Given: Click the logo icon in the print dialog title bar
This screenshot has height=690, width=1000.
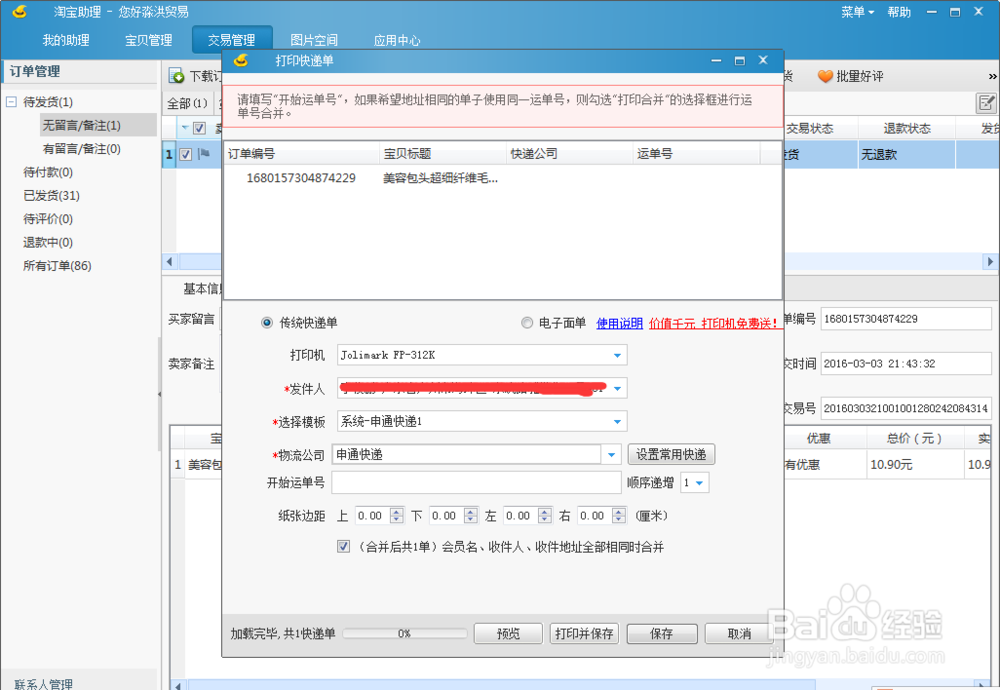Looking at the screenshot, I should (240, 61).
